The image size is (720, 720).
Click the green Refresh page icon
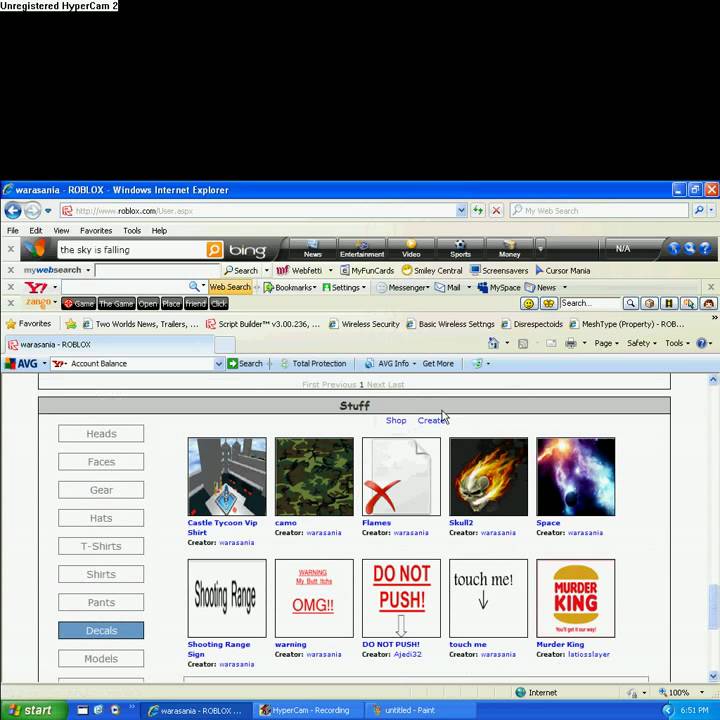478,211
